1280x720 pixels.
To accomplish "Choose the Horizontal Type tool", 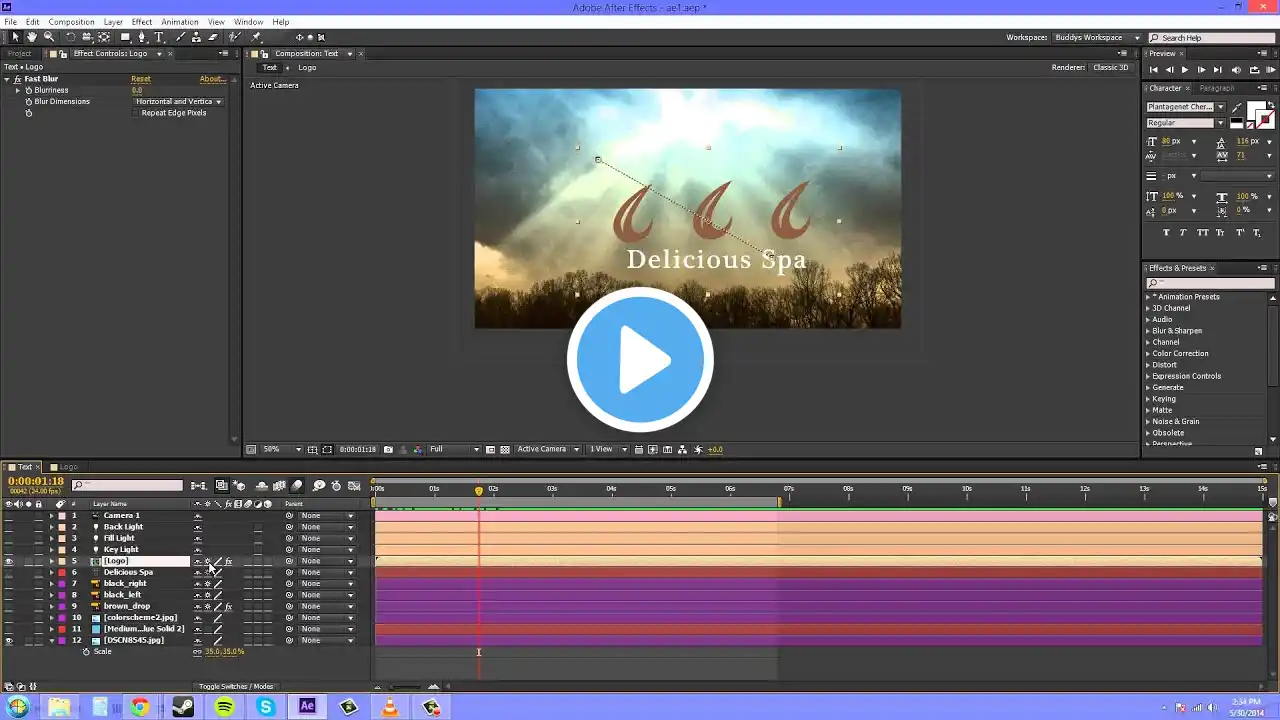I will [158, 37].
